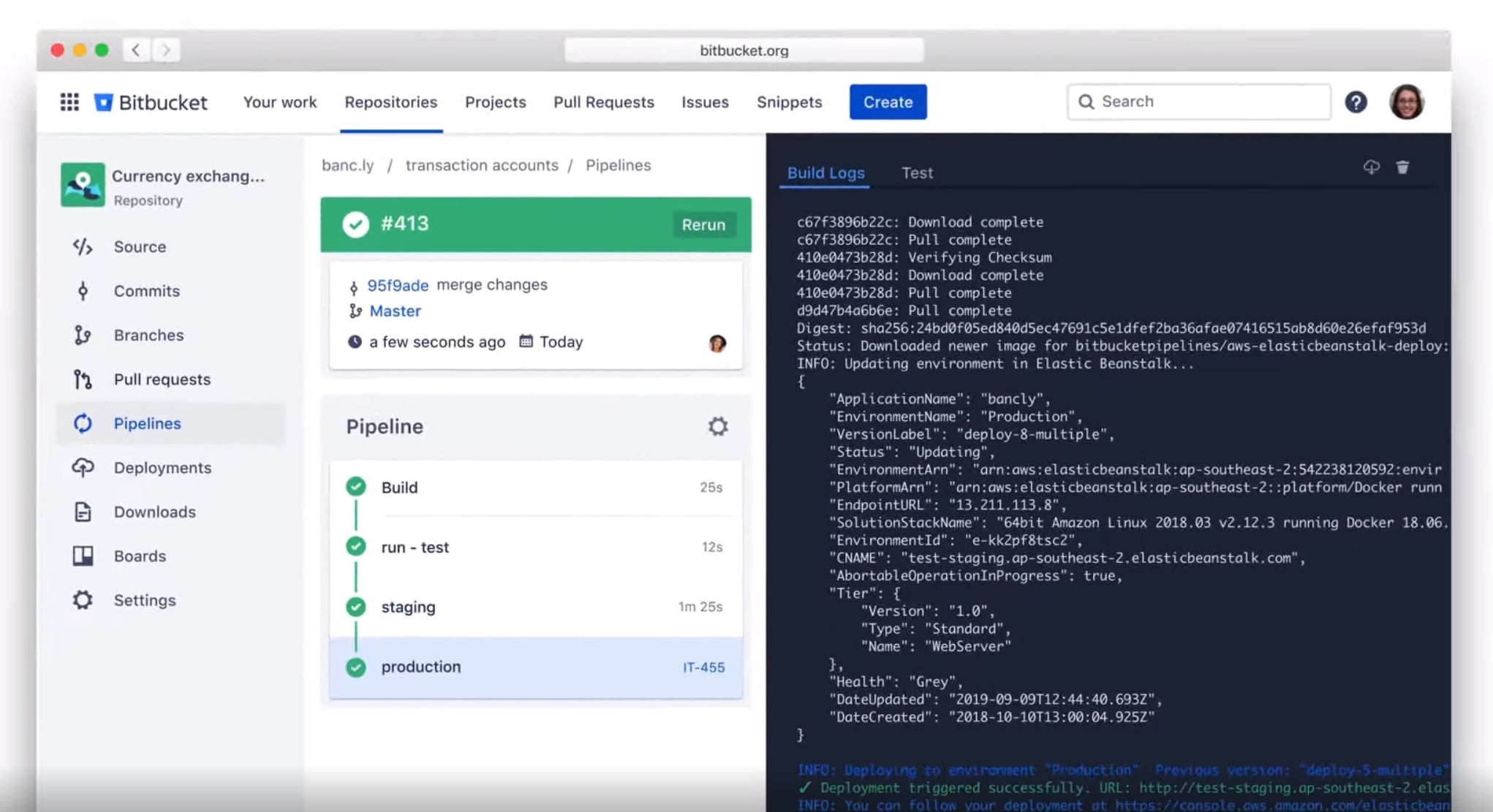The image size is (1493, 812).
Task: Click the bitbucket.org address bar
Action: (744, 50)
